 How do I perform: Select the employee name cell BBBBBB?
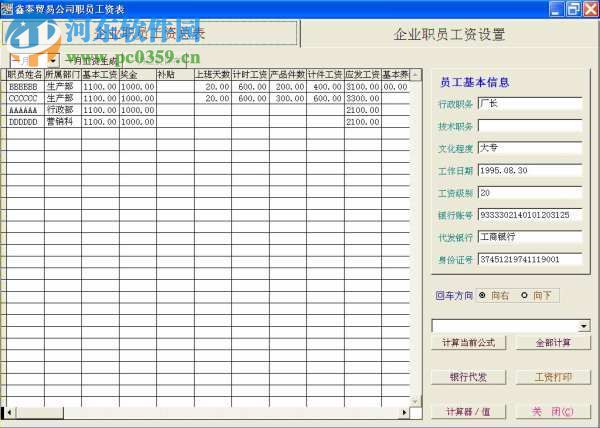point(25,87)
